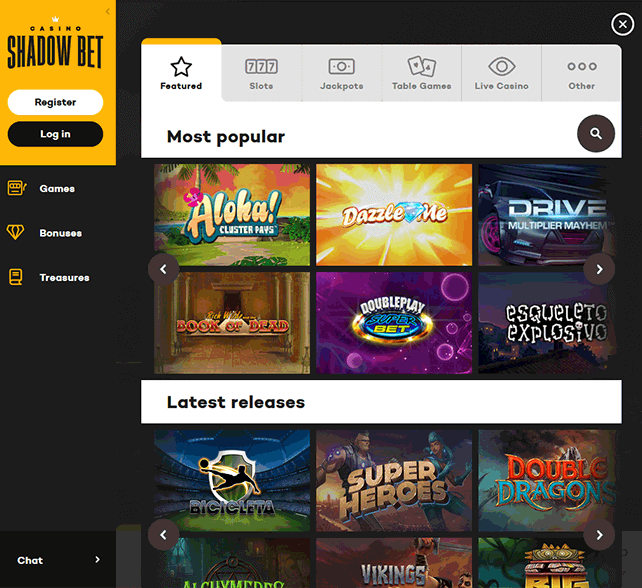Click the Most popular heading

tap(226, 137)
